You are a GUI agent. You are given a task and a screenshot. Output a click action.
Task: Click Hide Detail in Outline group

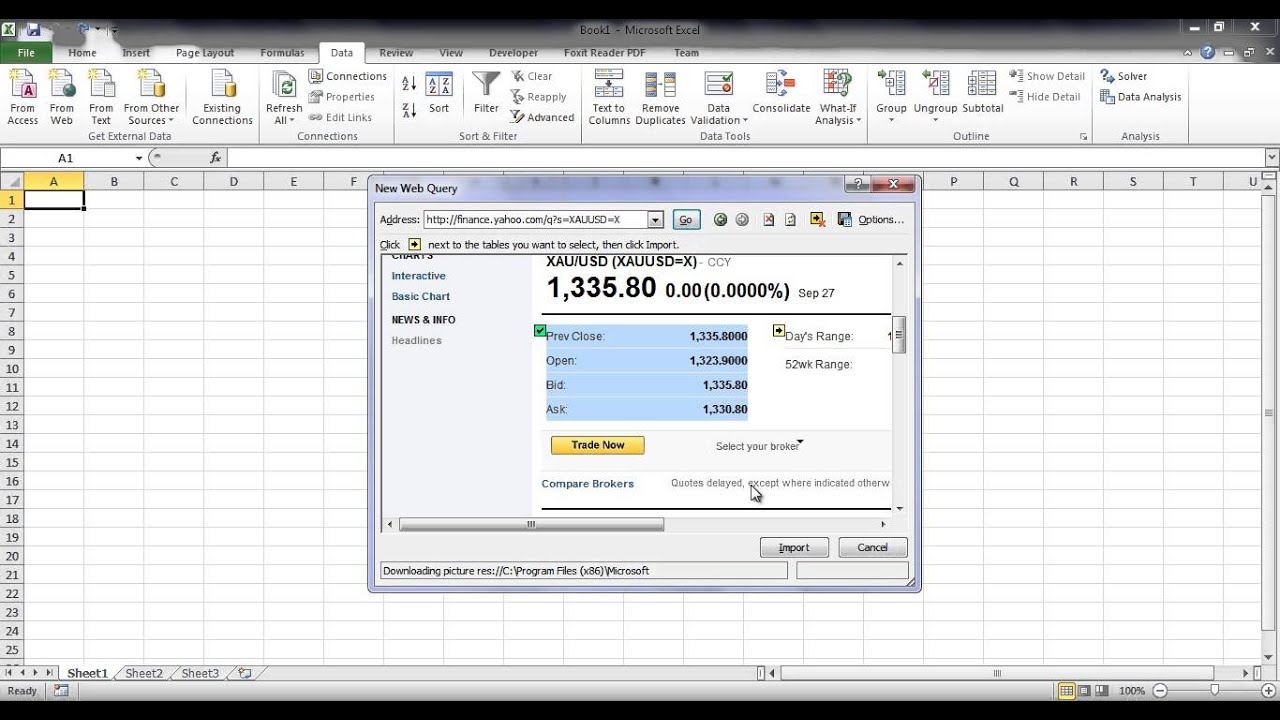coord(1045,97)
